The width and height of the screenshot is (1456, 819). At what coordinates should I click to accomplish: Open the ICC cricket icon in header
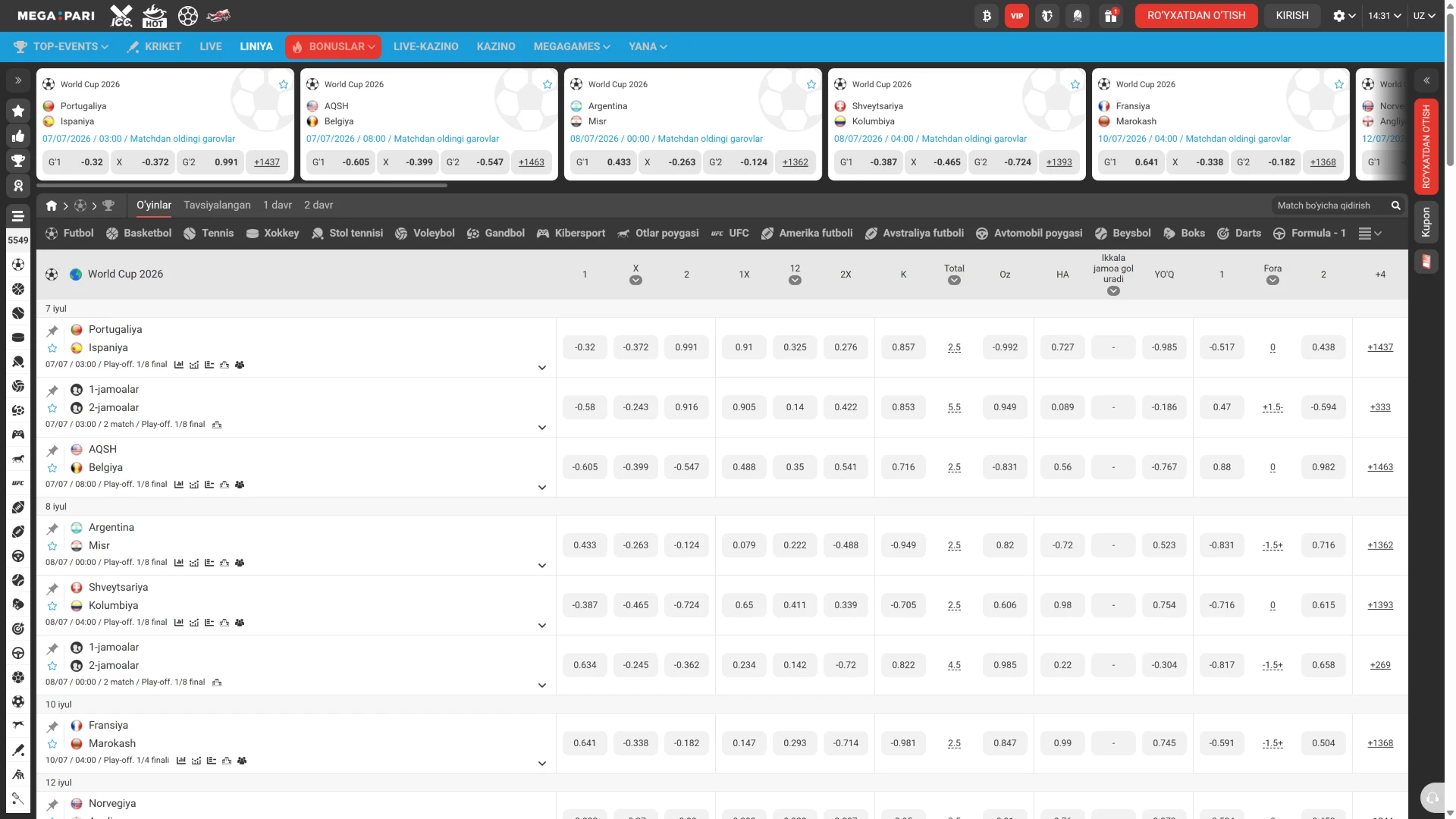point(121,15)
